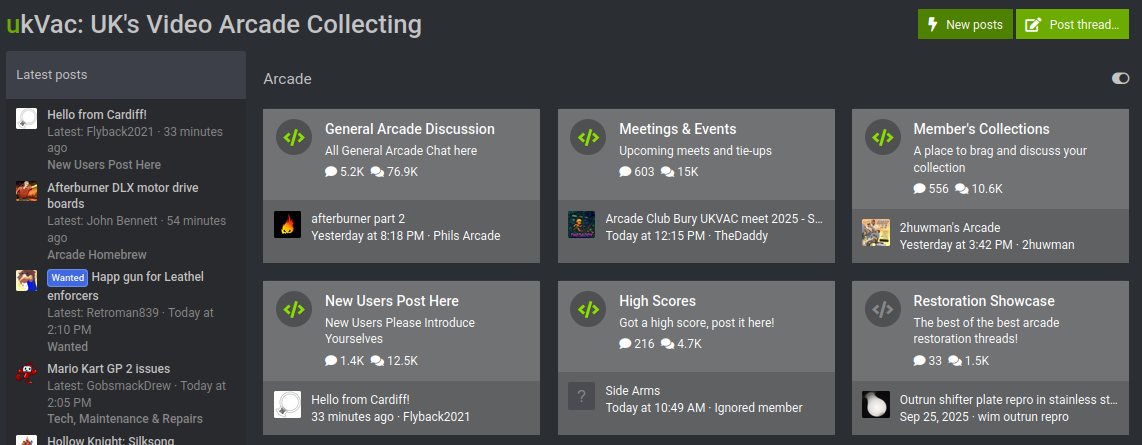Open Arcade Club Bury UKVAC meet thread
The height and width of the screenshot is (445, 1142).
pos(714,218)
